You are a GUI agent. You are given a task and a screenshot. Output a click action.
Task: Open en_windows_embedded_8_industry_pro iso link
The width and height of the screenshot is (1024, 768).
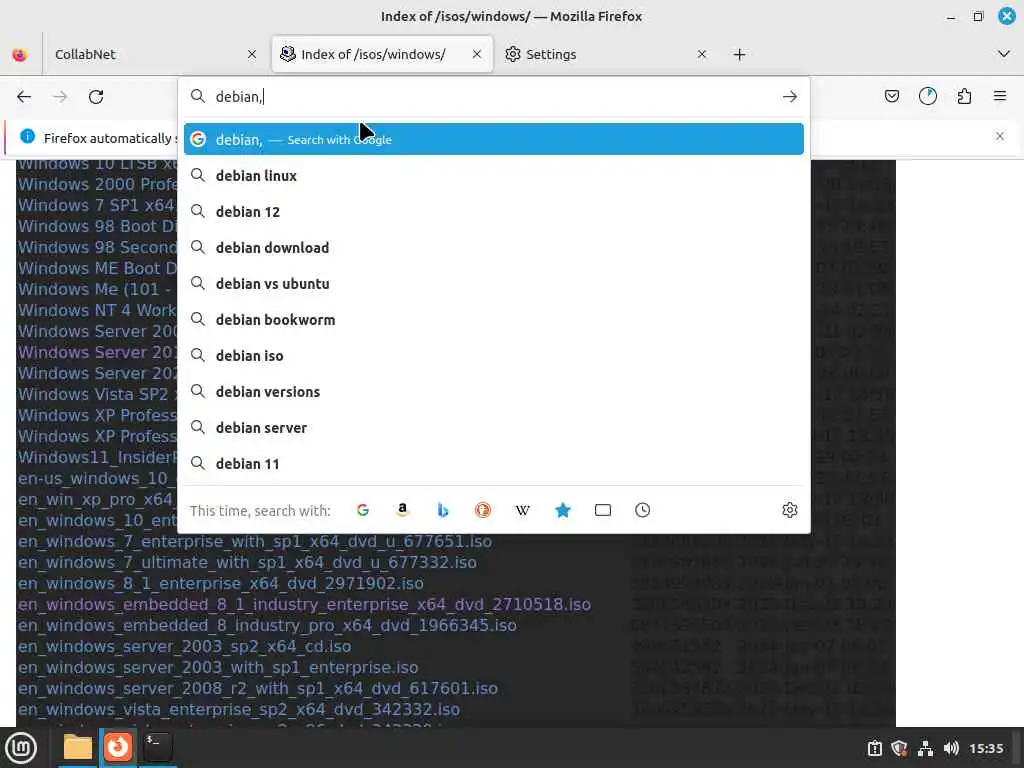click(267, 625)
